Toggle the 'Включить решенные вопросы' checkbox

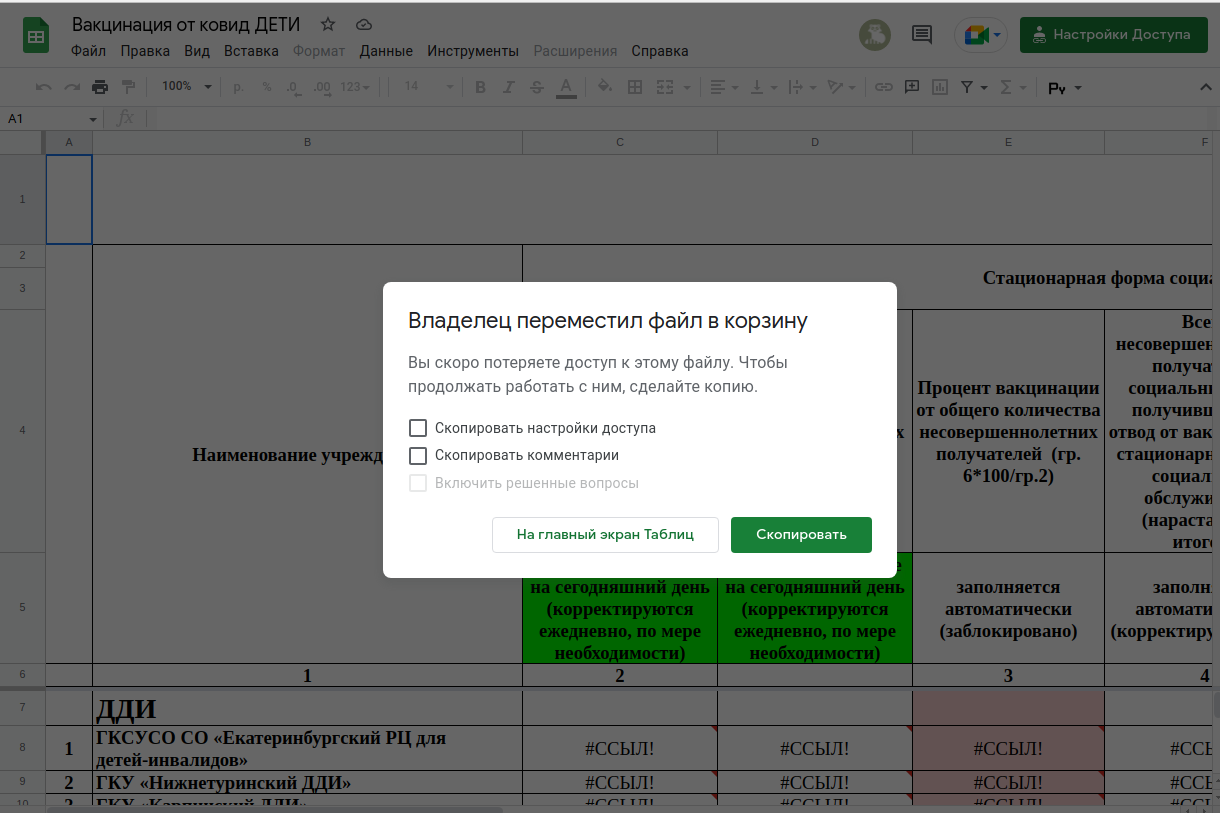(x=418, y=484)
